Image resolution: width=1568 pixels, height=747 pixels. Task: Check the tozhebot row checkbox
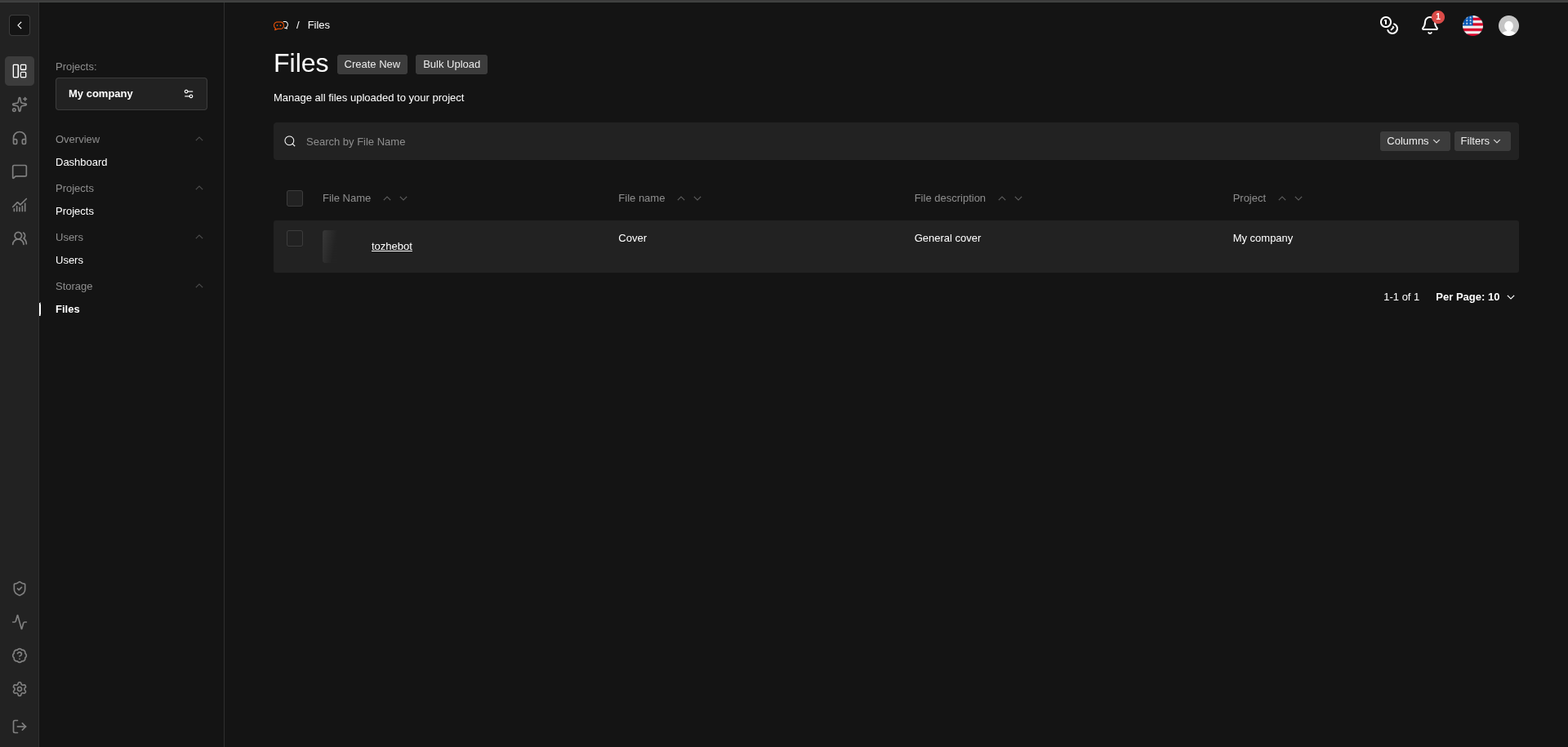coord(295,238)
